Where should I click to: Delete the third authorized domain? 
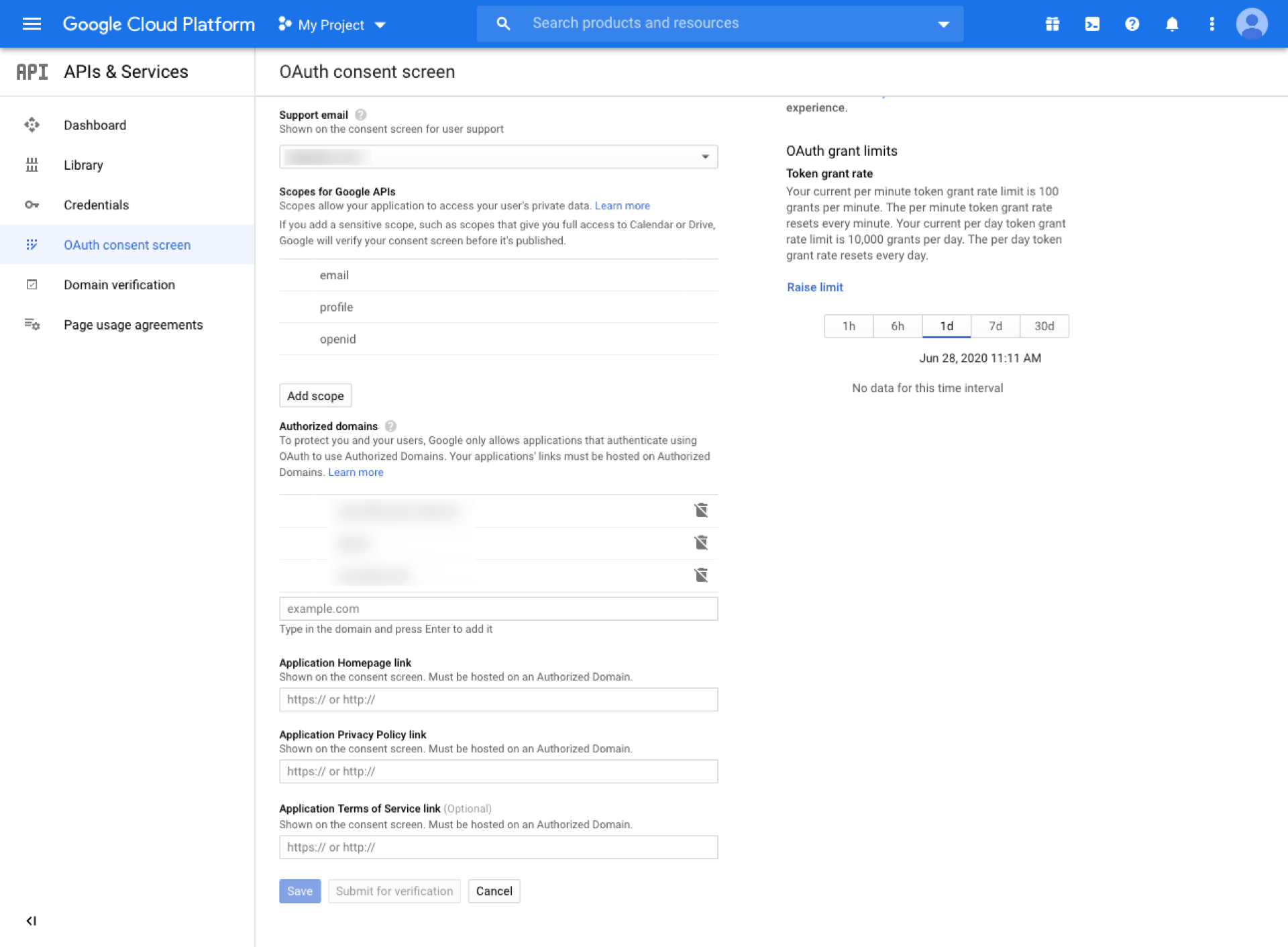(x=701, y=575)
